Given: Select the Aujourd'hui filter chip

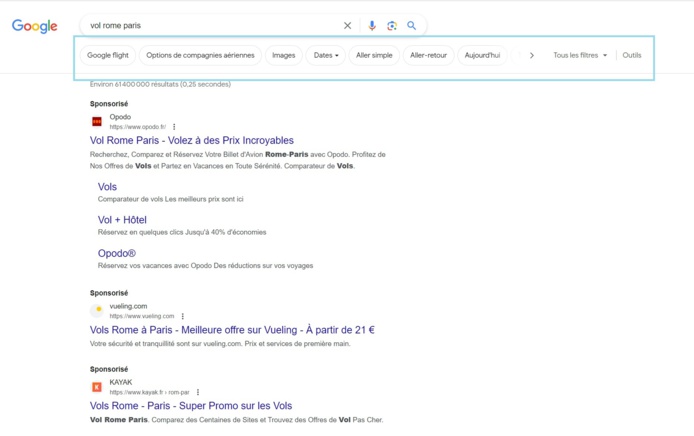Looking at the screenshot, I should tap(482, 55).
